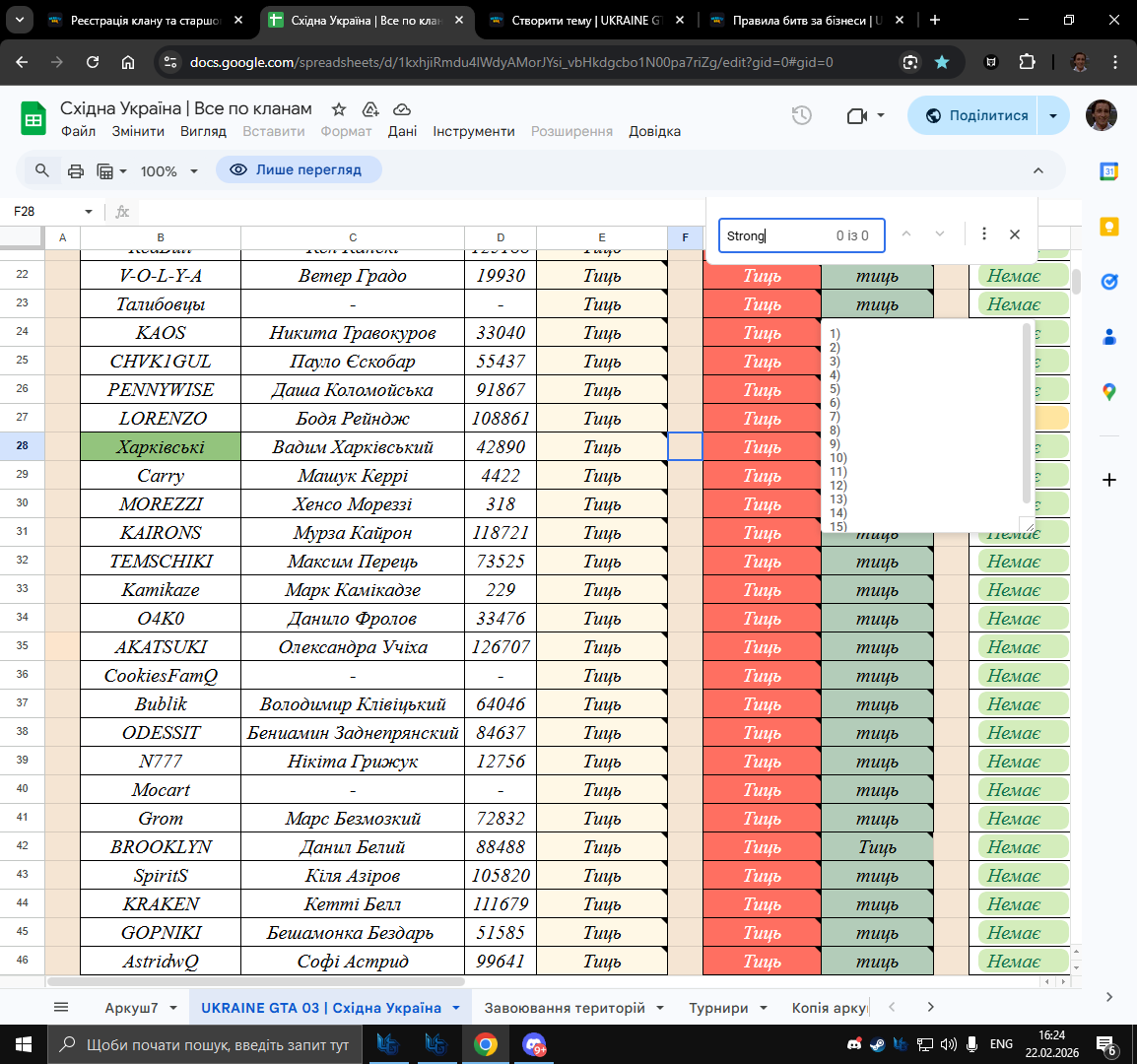
Task: Close the find in sheet box
Action: point(1015,234)
